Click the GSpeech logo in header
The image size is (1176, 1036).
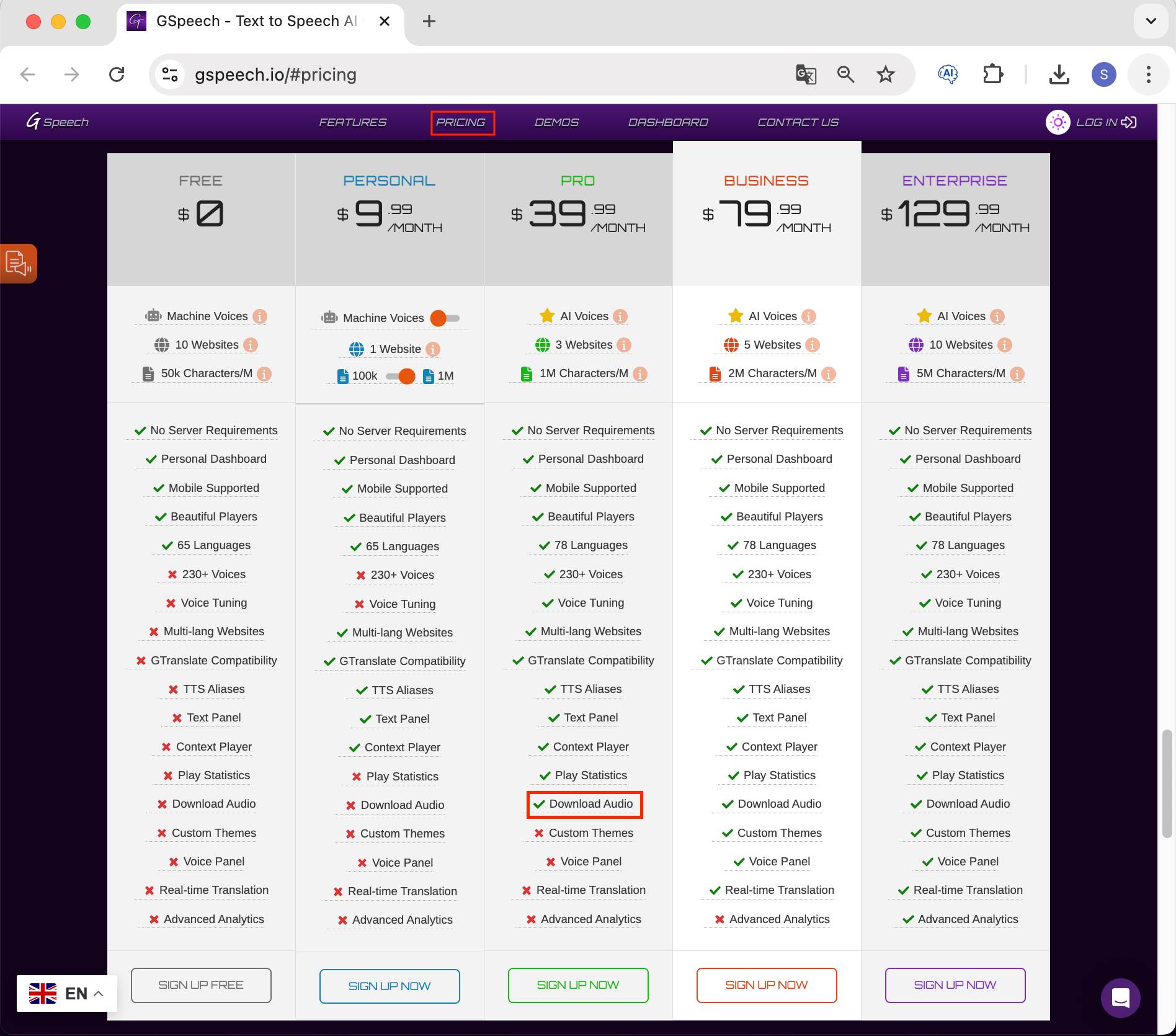click(x=58, y=122)
